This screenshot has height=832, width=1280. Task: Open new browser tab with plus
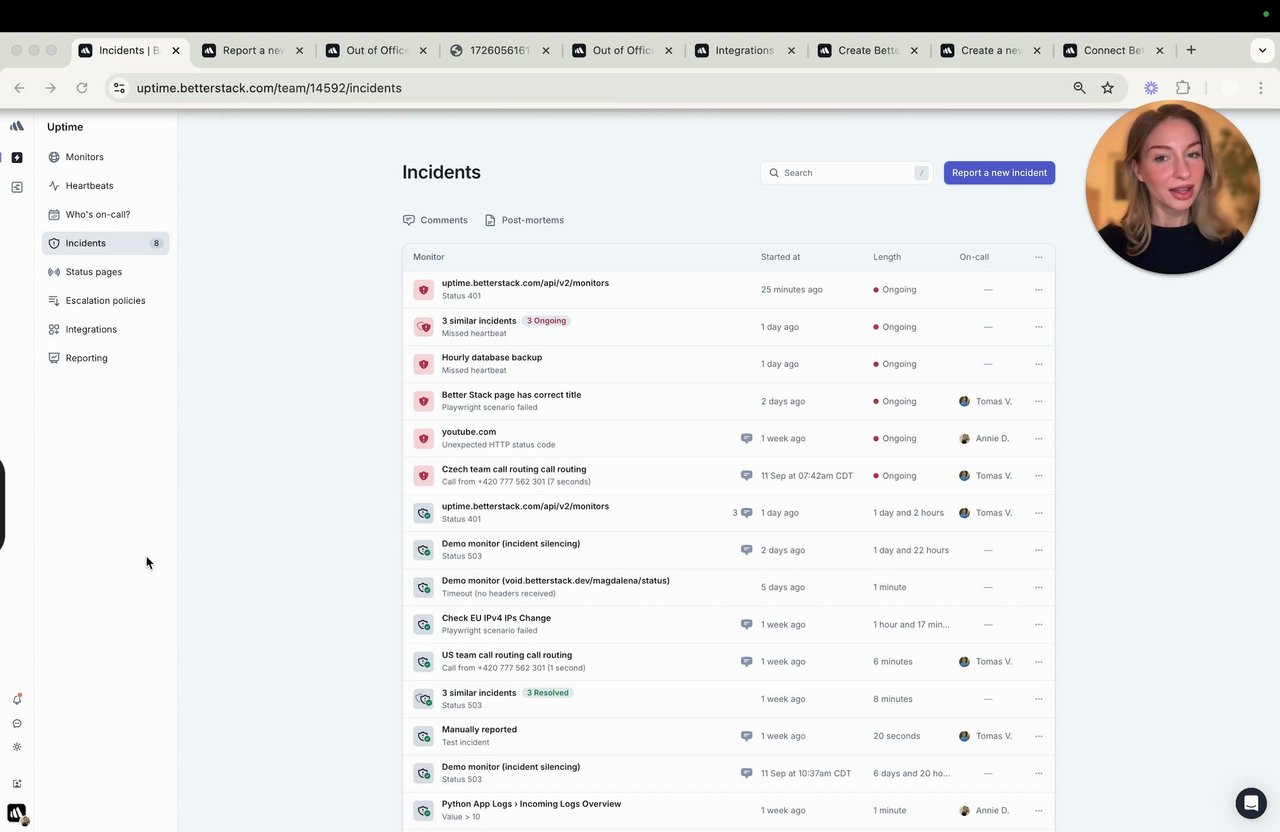point(1190,50)
